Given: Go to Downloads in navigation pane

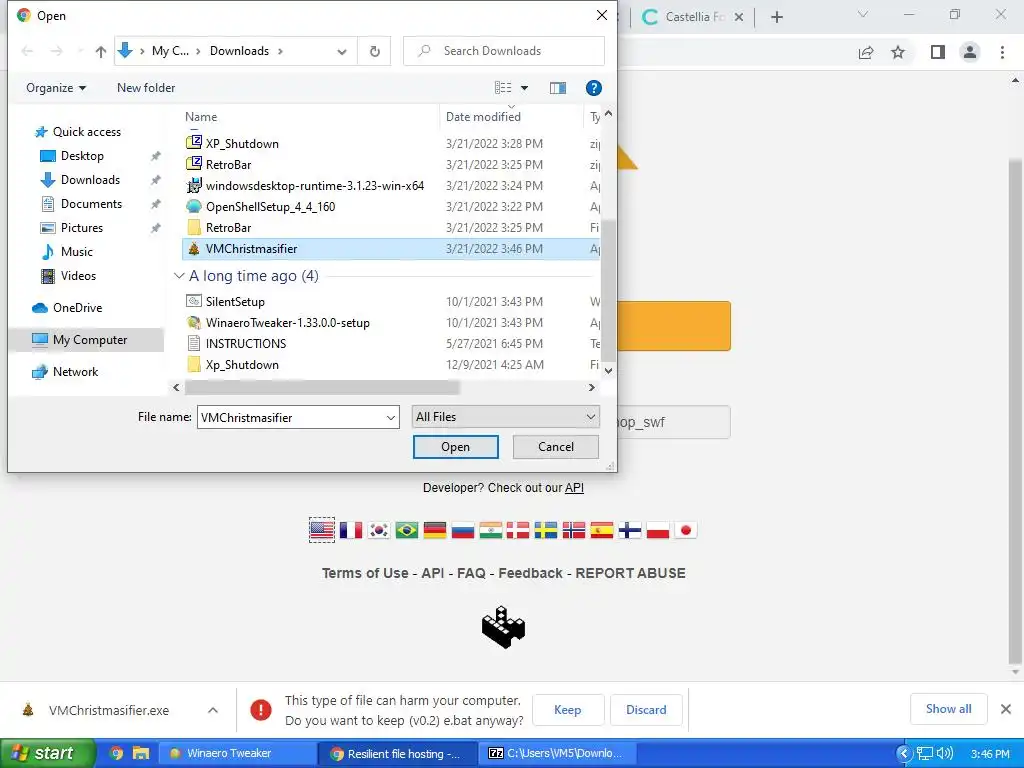Looking at the screenshot, I should click(x=90, y=180).
